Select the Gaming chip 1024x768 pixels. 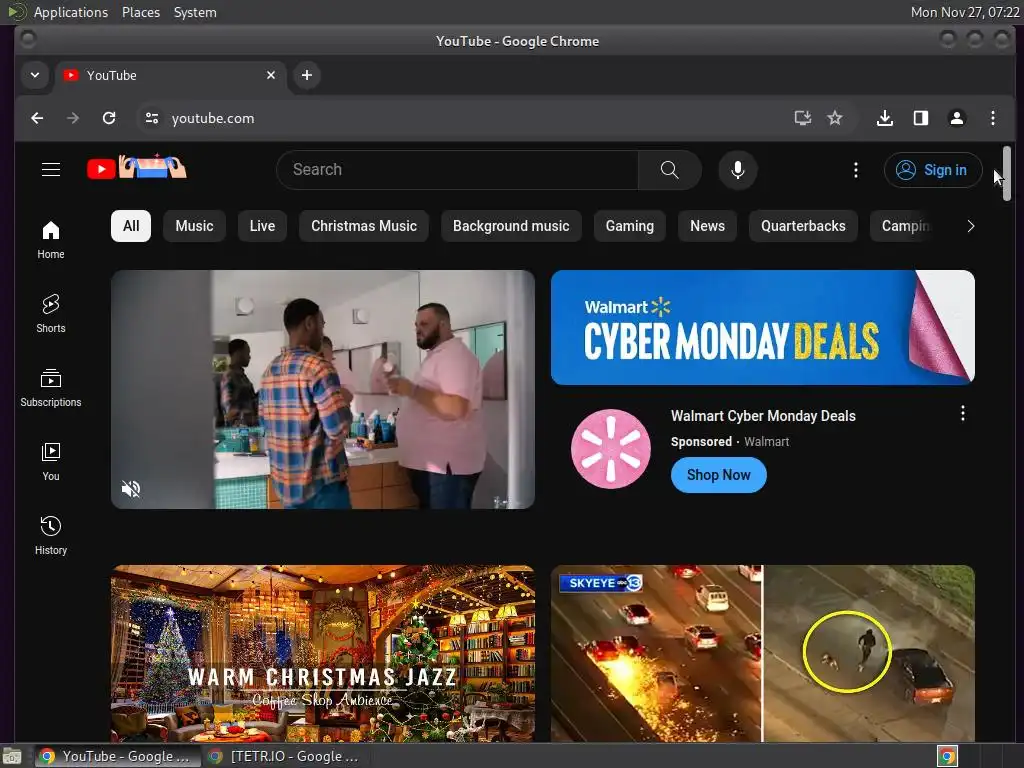[x=630, y=226]
